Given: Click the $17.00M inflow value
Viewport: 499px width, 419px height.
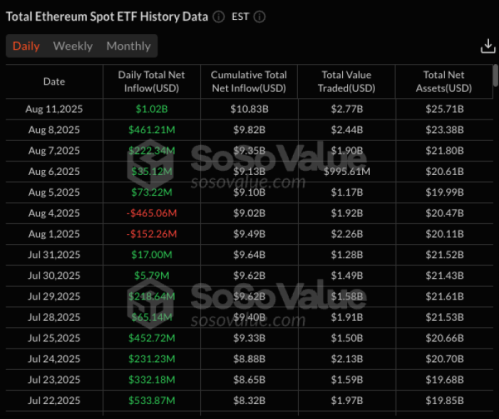Looking at the screenshot, I should point(152,255).
